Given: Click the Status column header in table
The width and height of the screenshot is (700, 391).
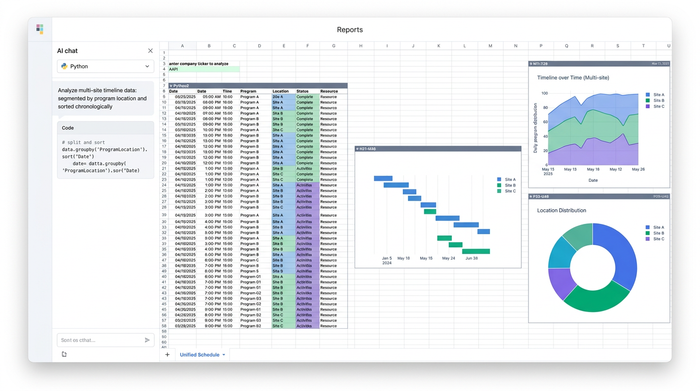Looking at the screenshot, I should 307,91.
